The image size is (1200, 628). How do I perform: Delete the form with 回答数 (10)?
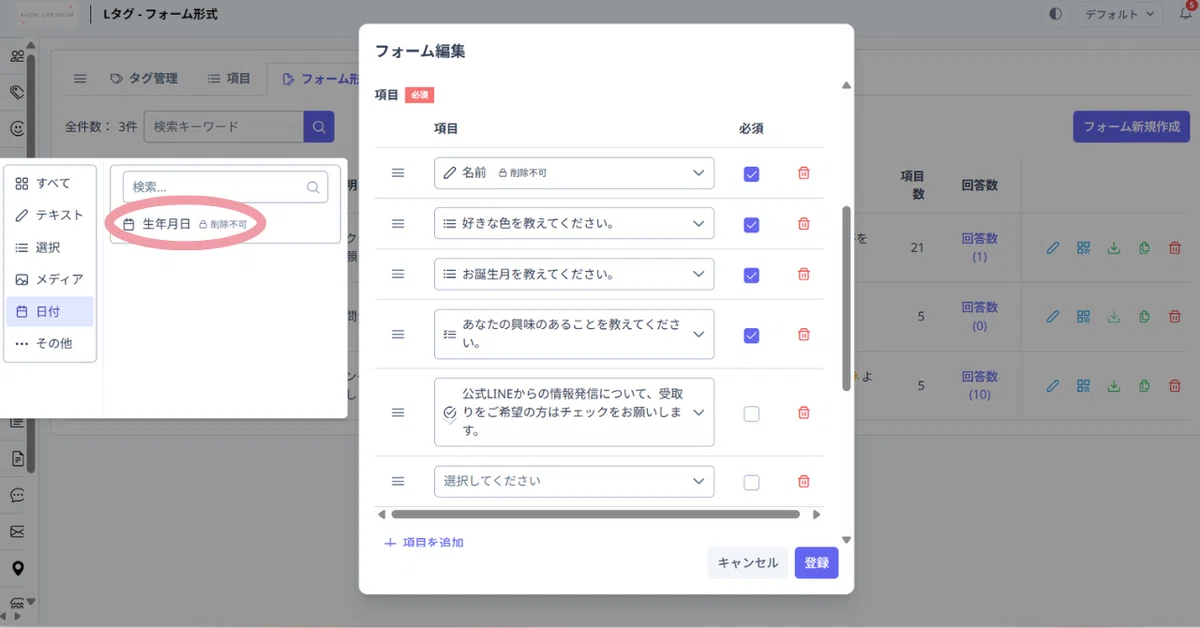pos(1175,385)
